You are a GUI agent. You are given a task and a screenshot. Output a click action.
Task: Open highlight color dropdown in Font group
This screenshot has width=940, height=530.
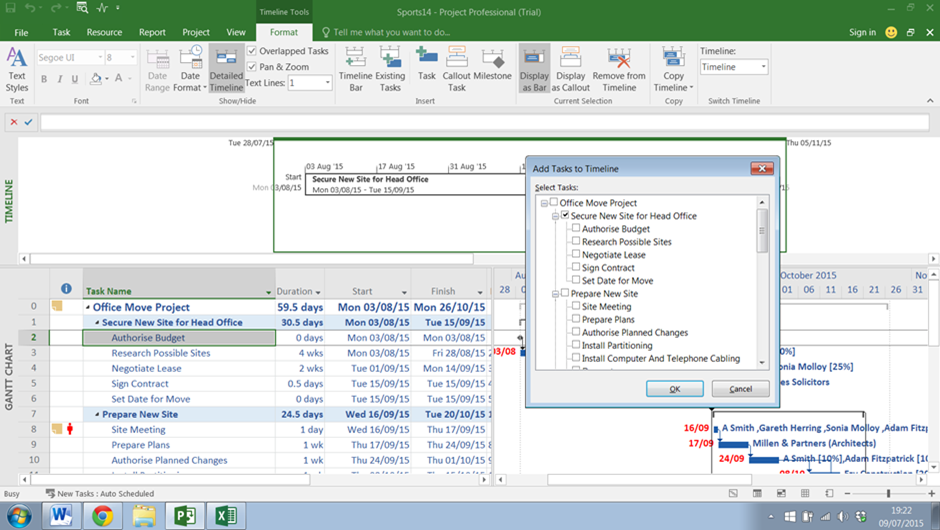tap(107, 79)
